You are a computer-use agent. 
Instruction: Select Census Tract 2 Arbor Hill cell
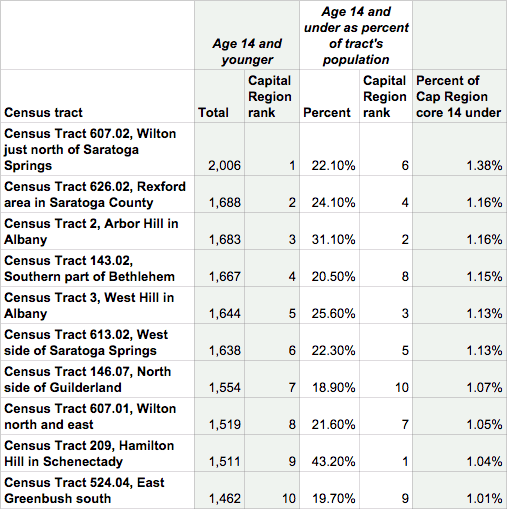[97, 231]
